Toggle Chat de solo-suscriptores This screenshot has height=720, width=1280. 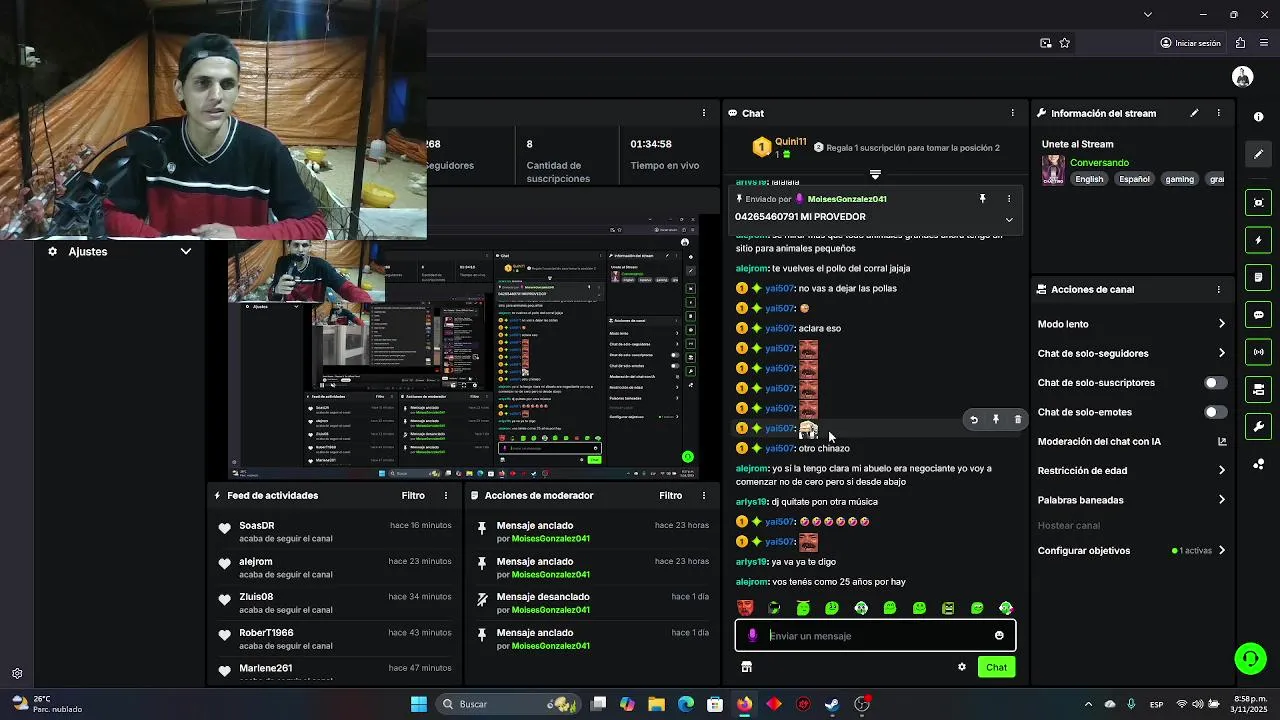tap(1215, 383)
